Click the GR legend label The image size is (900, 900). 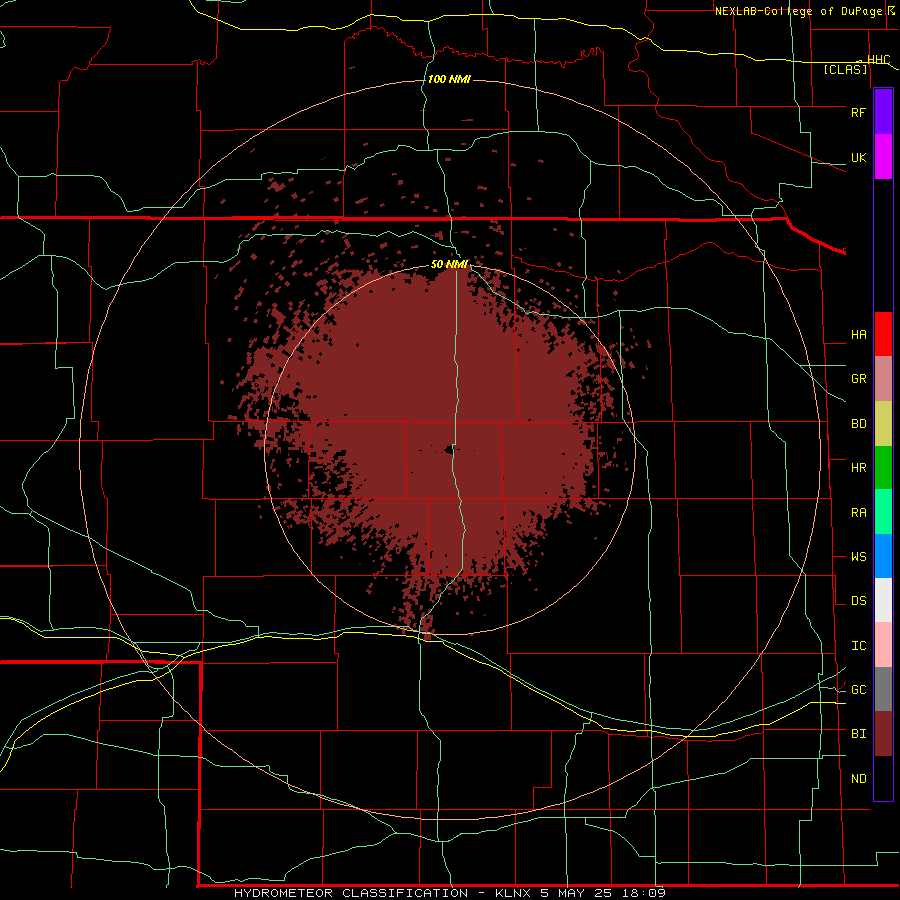click(x=858, y=379)
